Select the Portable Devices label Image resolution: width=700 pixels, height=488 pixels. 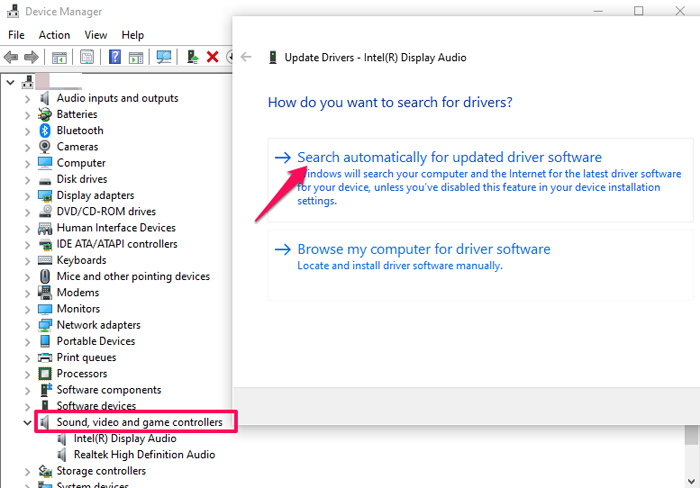click(x=96, y=341)
